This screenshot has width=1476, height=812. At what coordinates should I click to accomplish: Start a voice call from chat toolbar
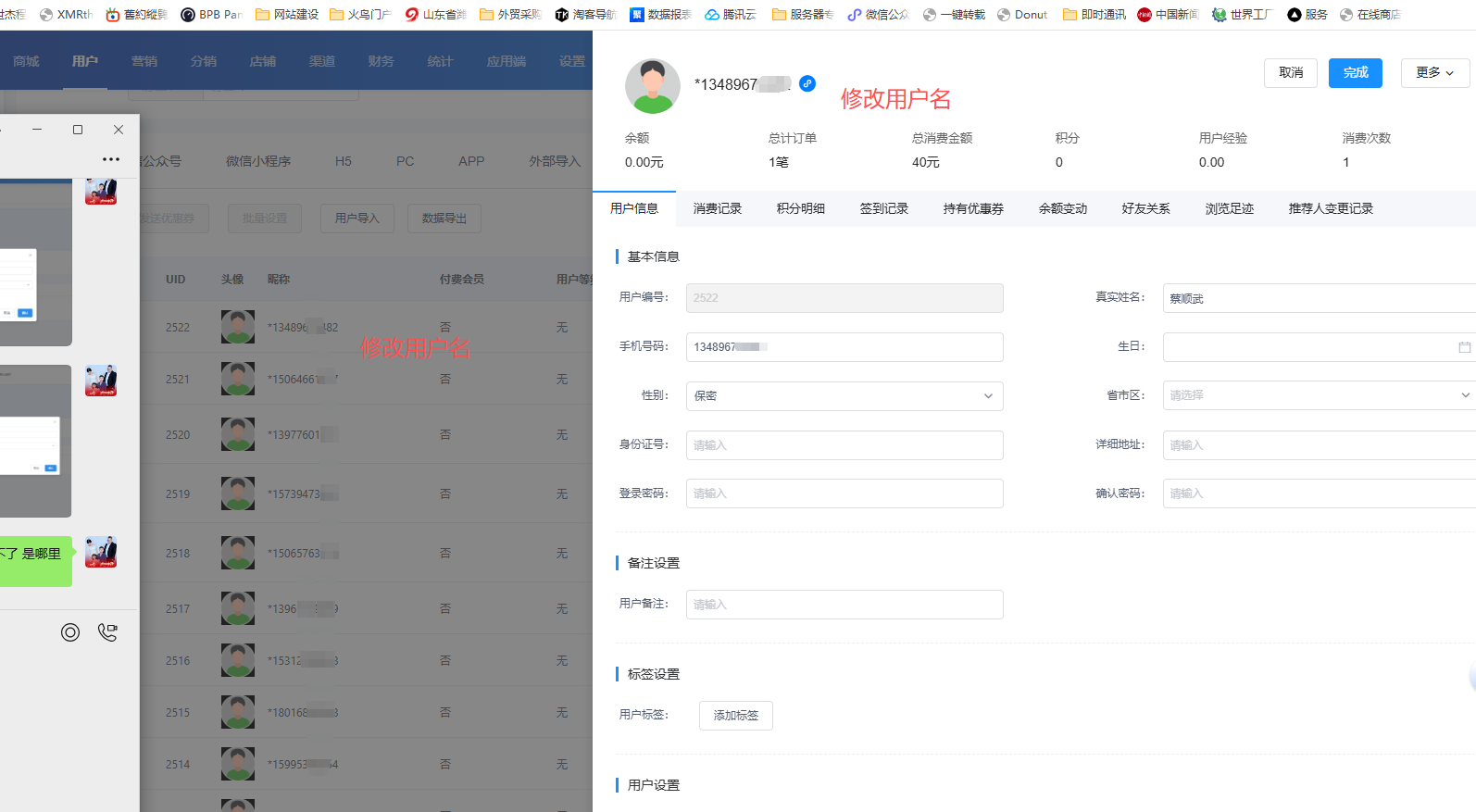(108, 632)
